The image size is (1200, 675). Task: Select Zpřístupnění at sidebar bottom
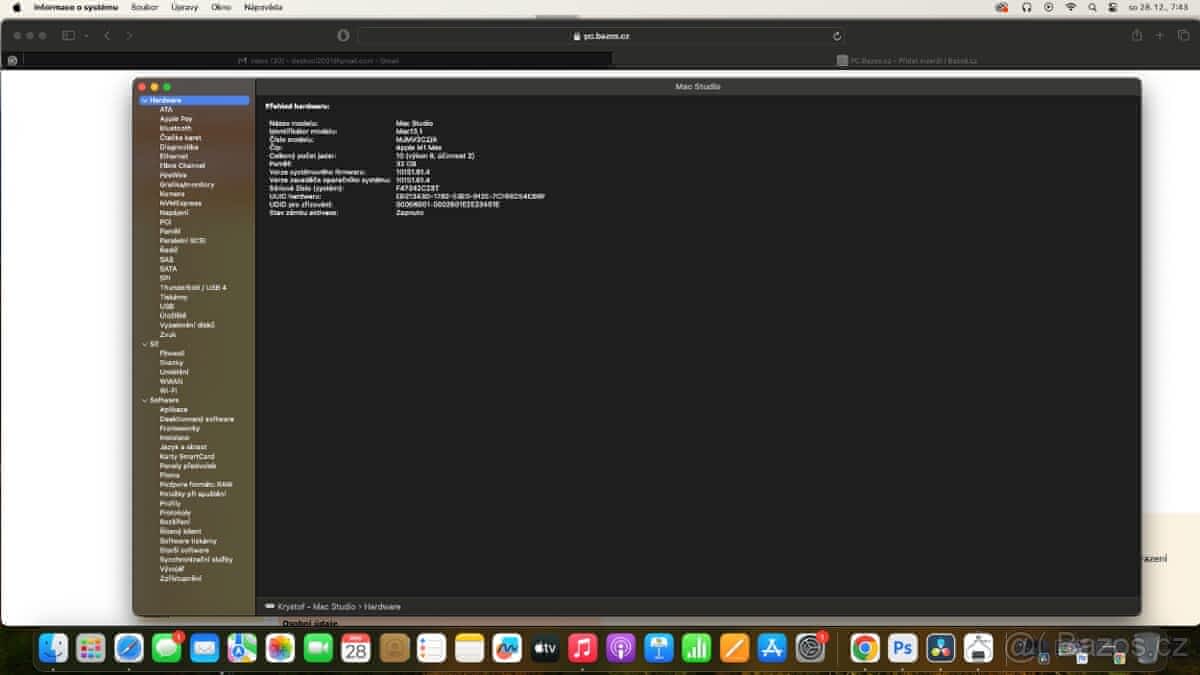click(x=181, y=578)
